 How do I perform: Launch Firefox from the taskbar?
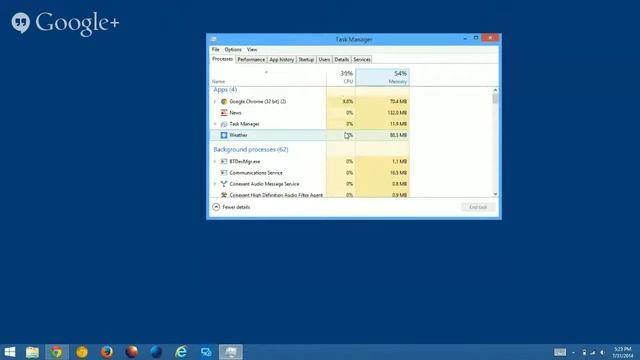tap(107, 352)
